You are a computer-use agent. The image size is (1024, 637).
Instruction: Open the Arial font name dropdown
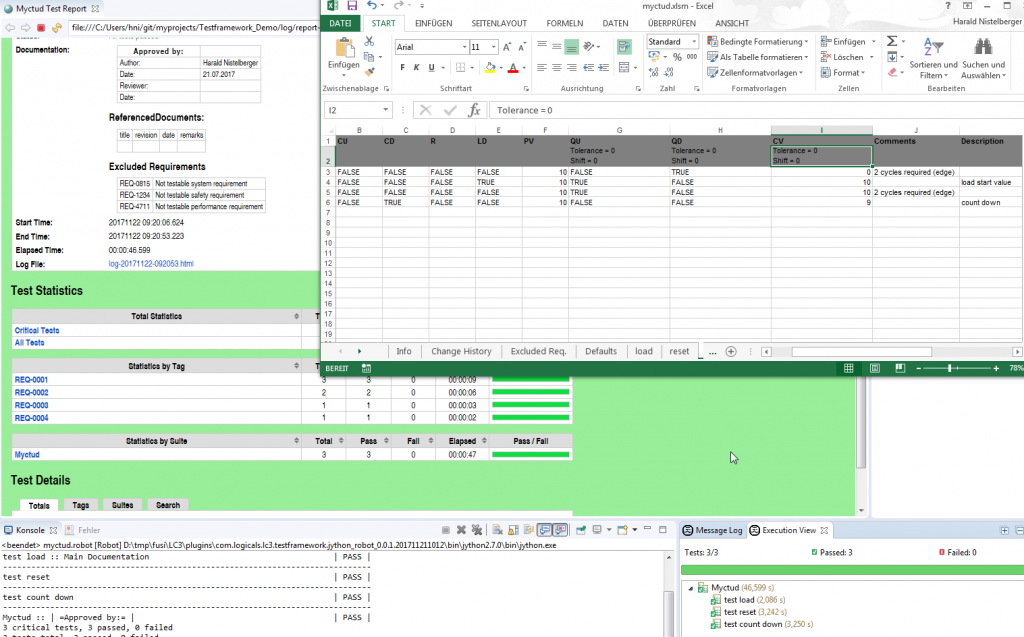pyautogui.click(x=463, y=47)
